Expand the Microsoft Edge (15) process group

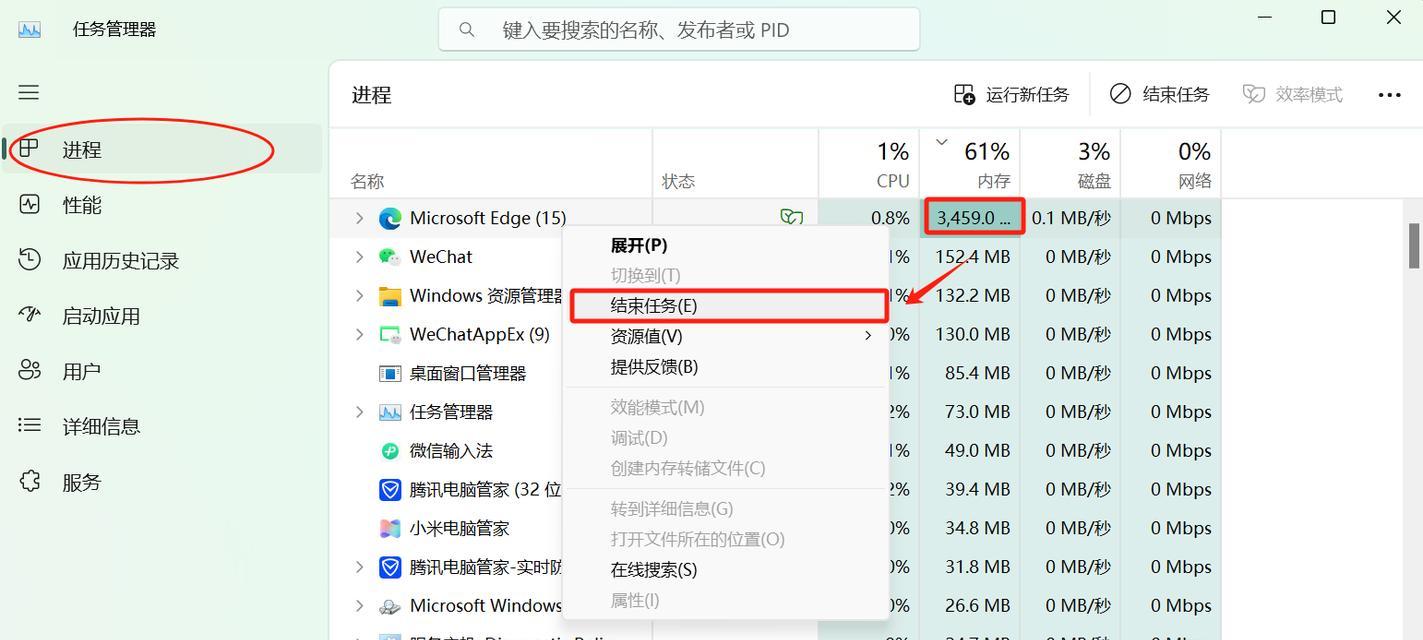[359, 218]
